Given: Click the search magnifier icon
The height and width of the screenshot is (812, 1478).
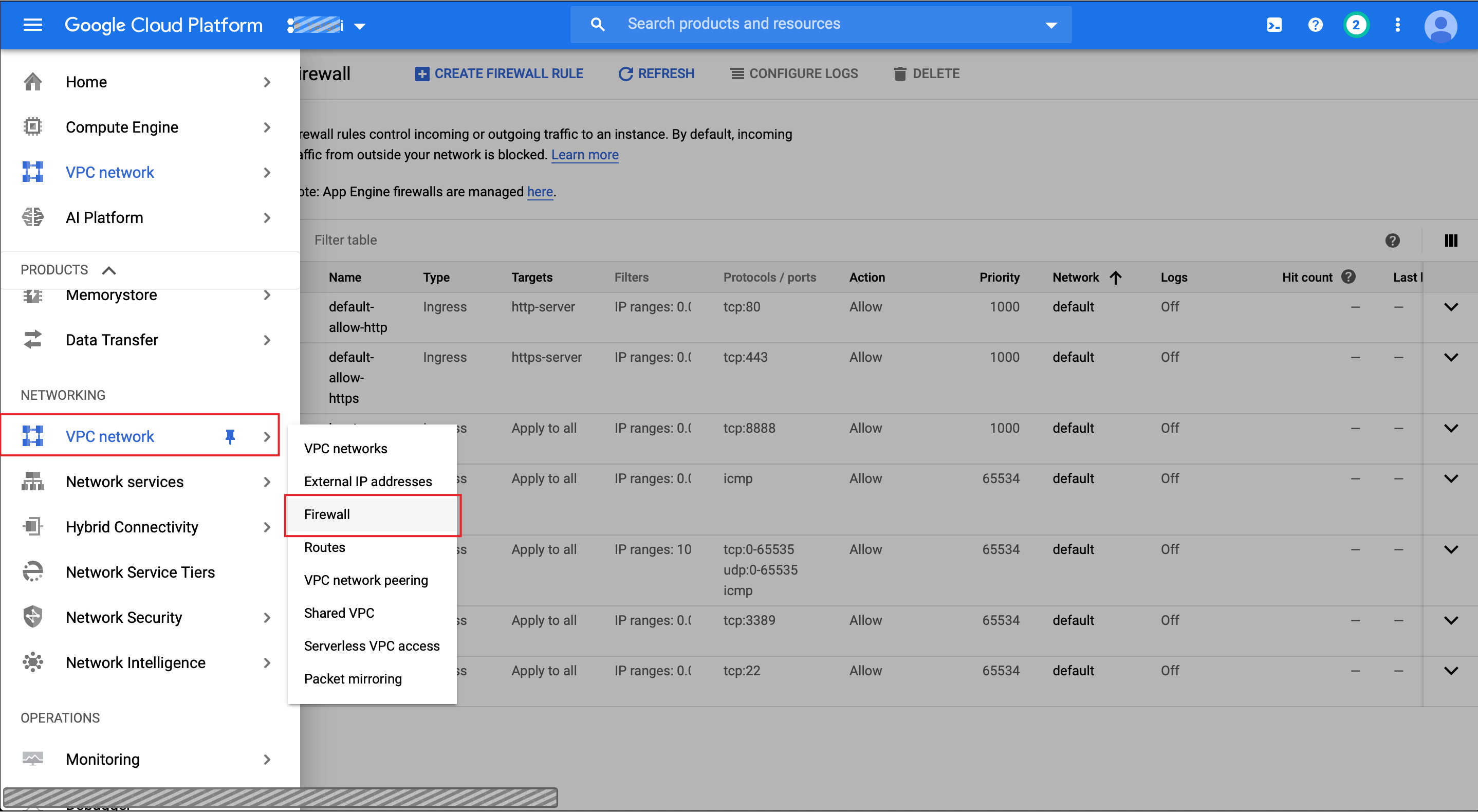Looking at the screenshot, I should [x=597, y=24].
